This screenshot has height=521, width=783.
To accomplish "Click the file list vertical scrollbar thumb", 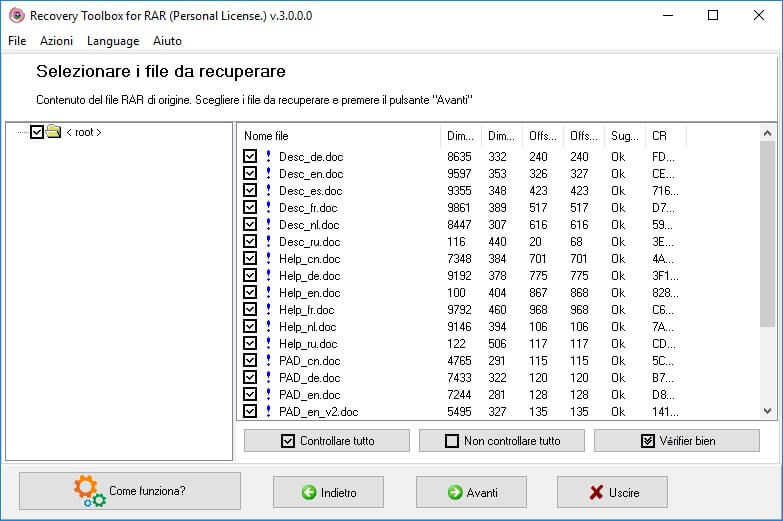I will tap(767, 235).
